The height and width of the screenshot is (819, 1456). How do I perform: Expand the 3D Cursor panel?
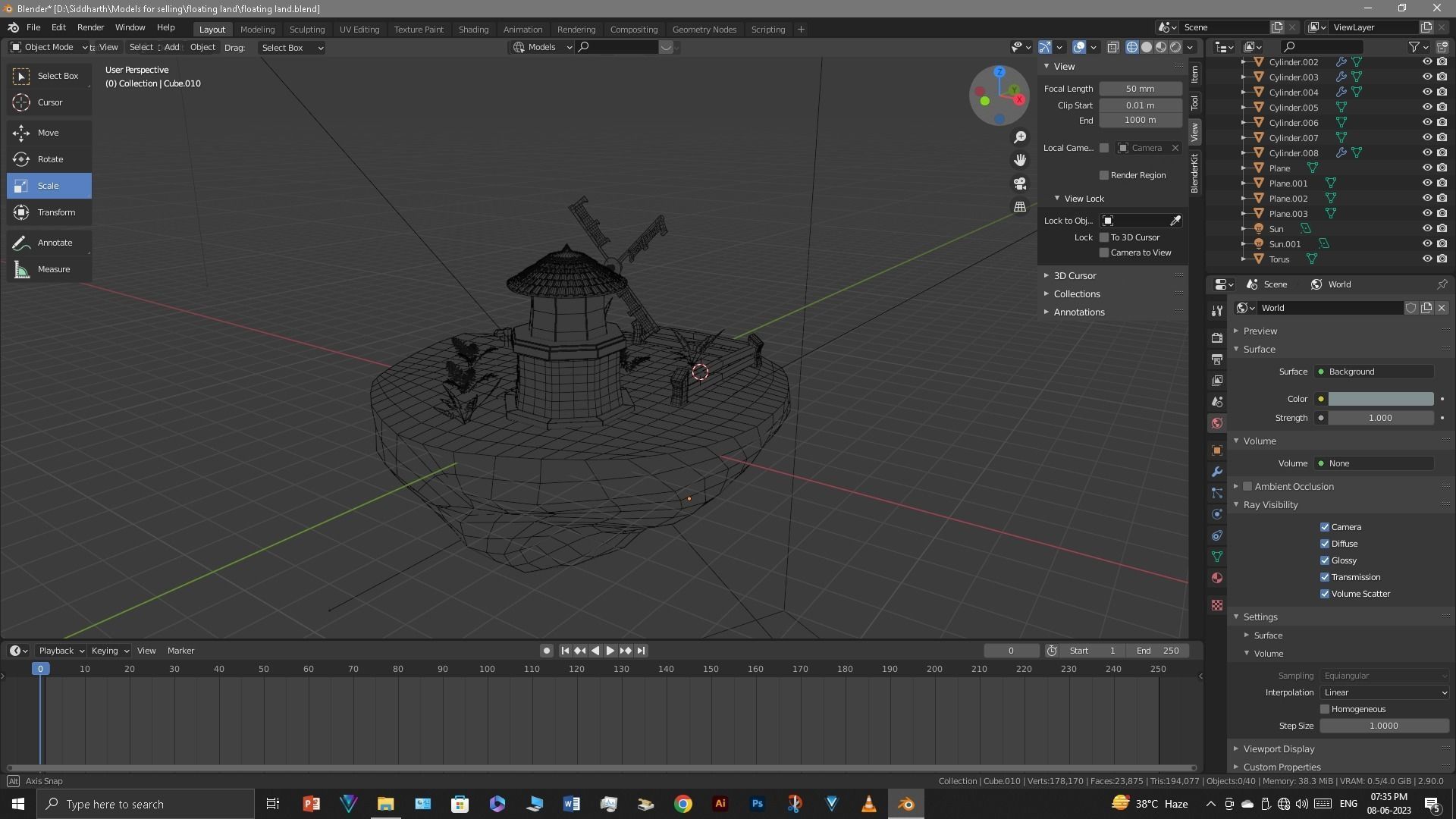1075,275
